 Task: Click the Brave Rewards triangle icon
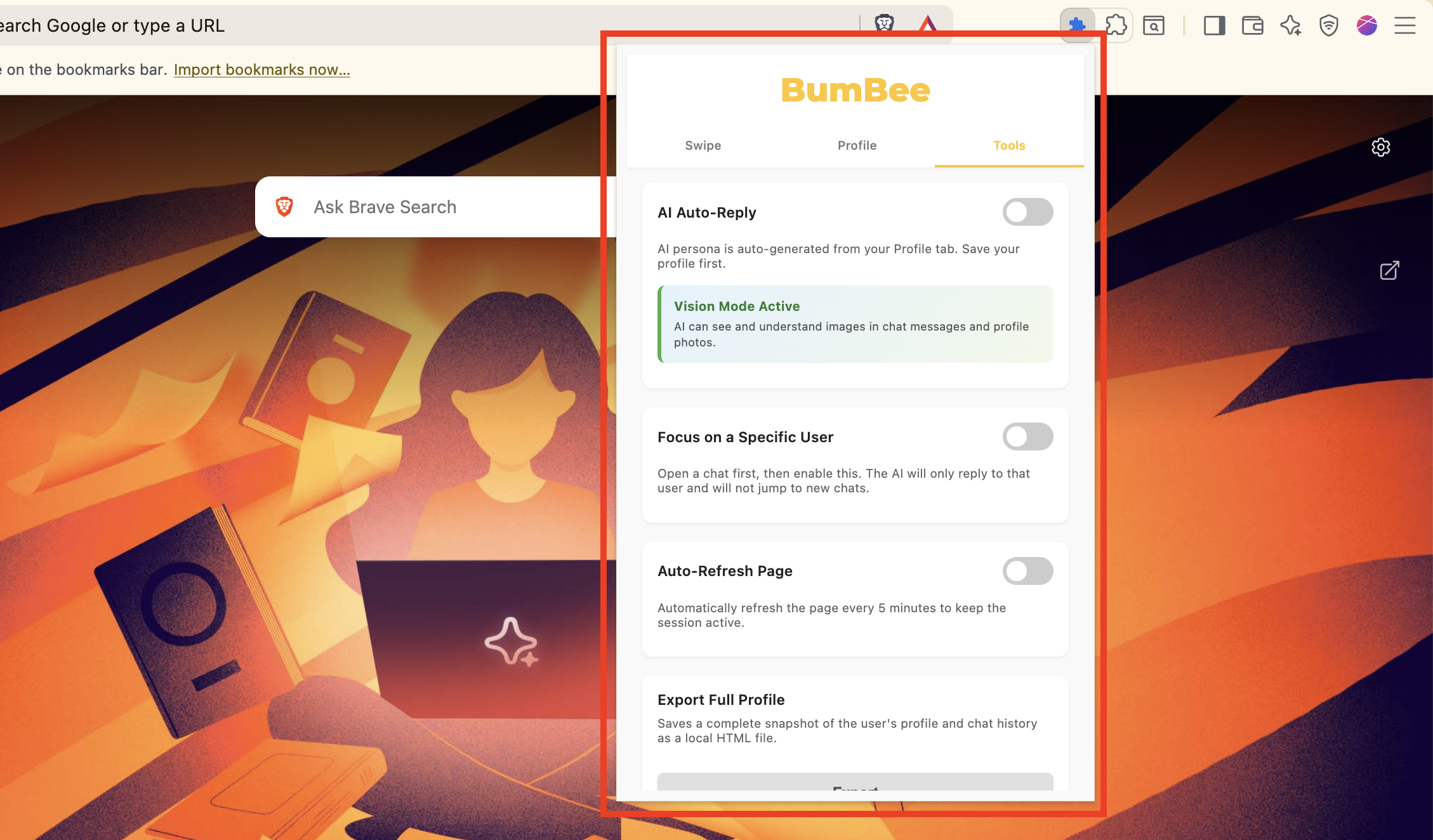pyautogui.click(x=928, y=24)
